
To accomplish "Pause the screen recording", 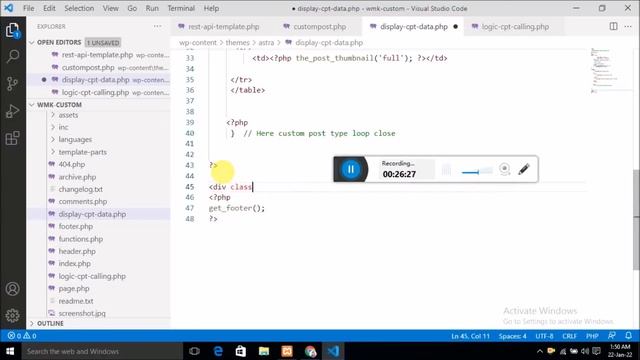I will tap(351, 169).
